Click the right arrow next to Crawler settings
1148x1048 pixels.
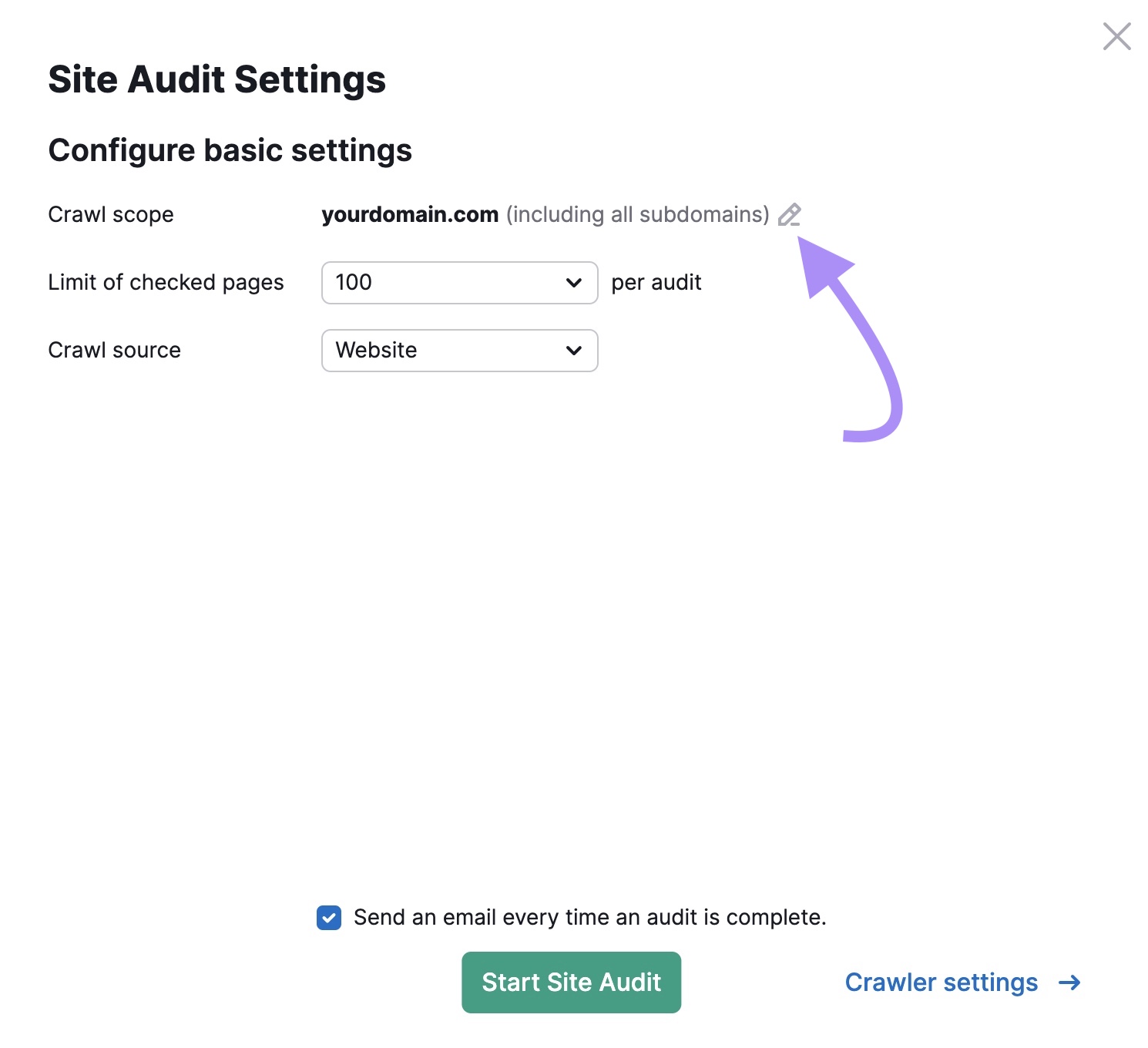click(x=1069, y=982)
